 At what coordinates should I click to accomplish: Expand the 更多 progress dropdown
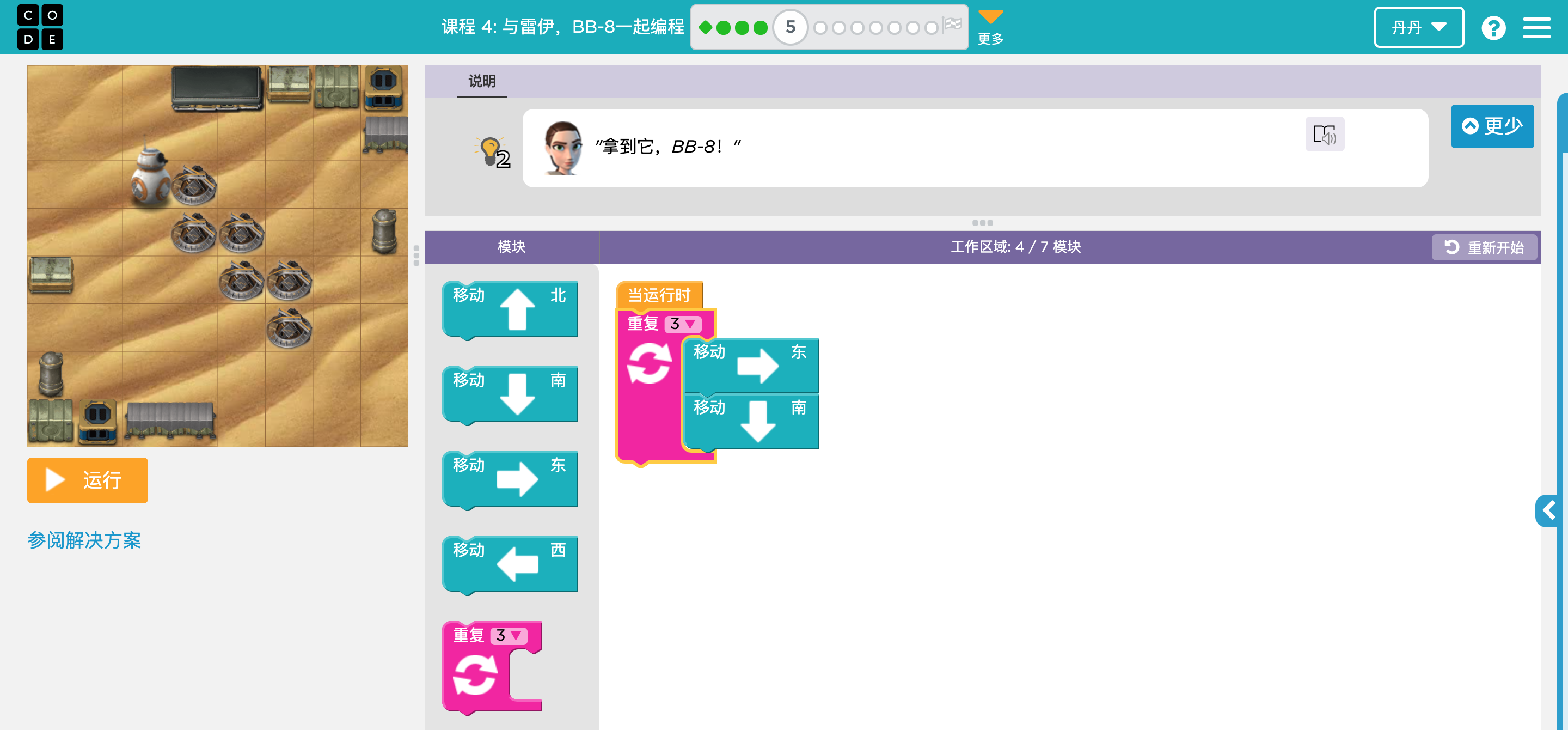click(990, 27)
